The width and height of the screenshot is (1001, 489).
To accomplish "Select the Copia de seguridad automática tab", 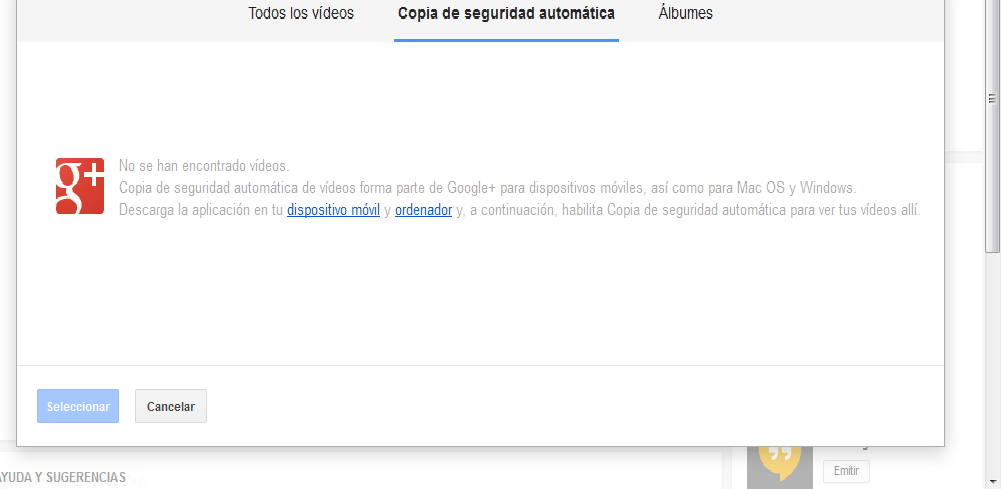I will pyautogui.click(x=506, y=13).
